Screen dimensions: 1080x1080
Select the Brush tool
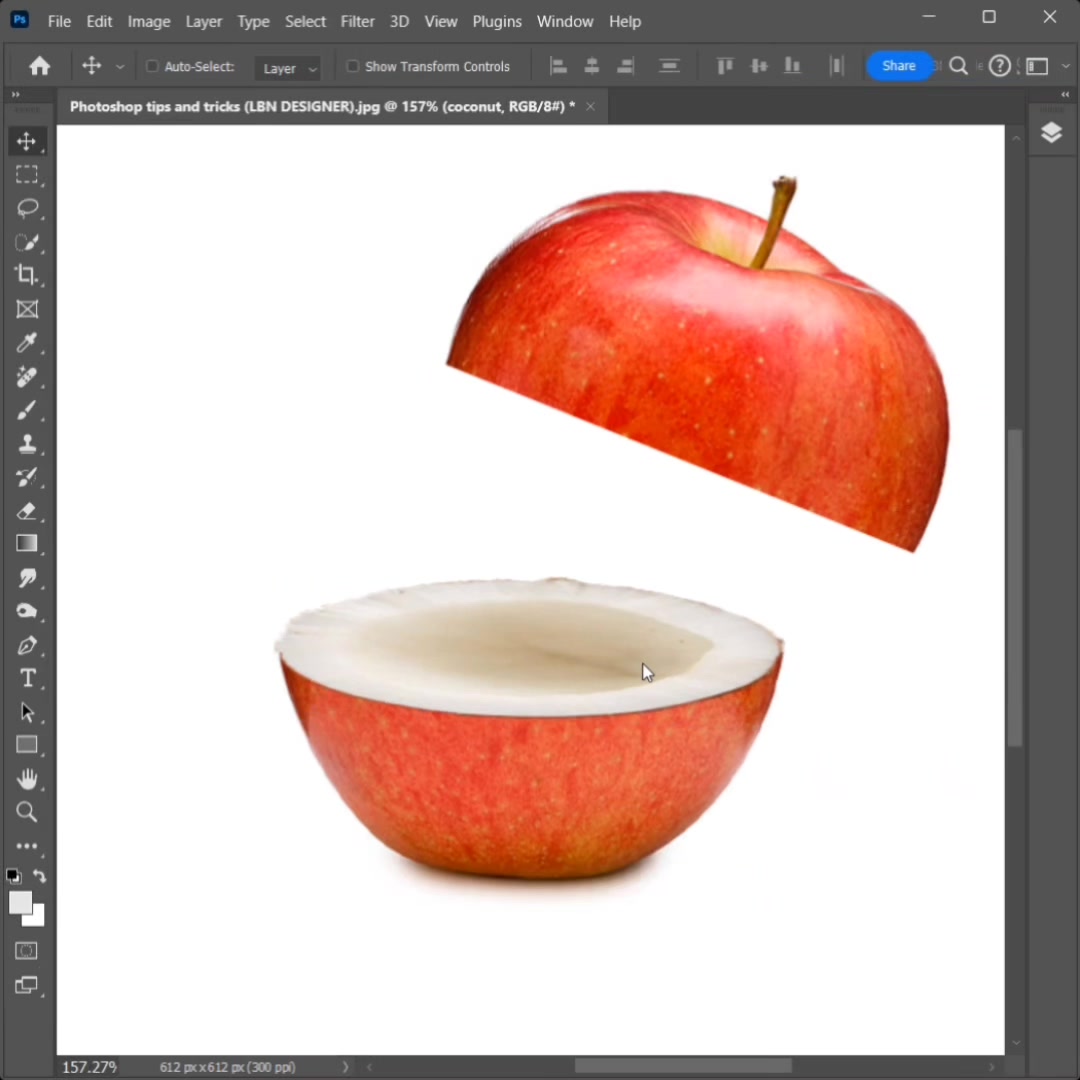tap(27, 410)
